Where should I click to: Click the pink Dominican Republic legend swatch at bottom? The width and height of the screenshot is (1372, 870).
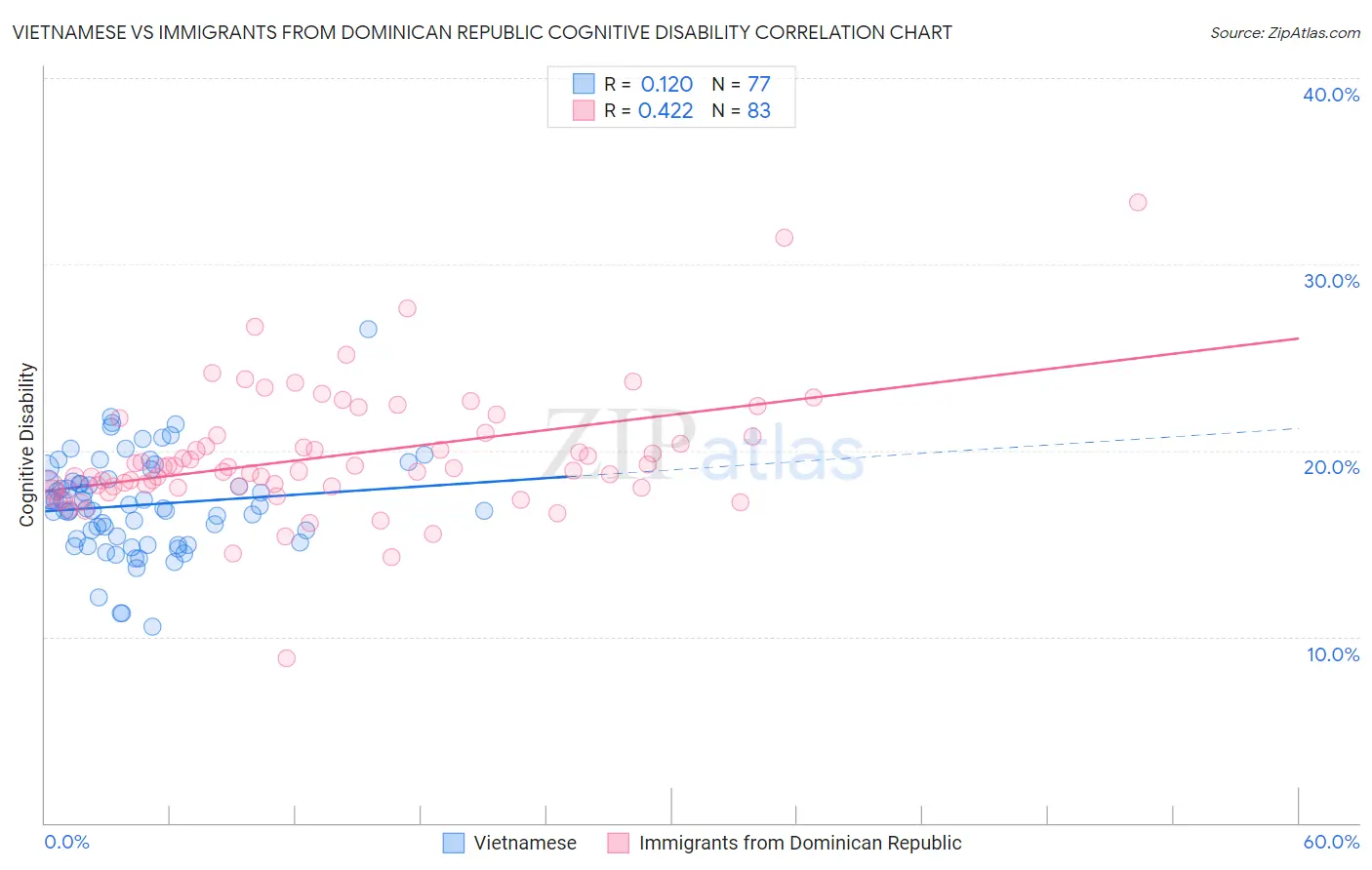618,843
